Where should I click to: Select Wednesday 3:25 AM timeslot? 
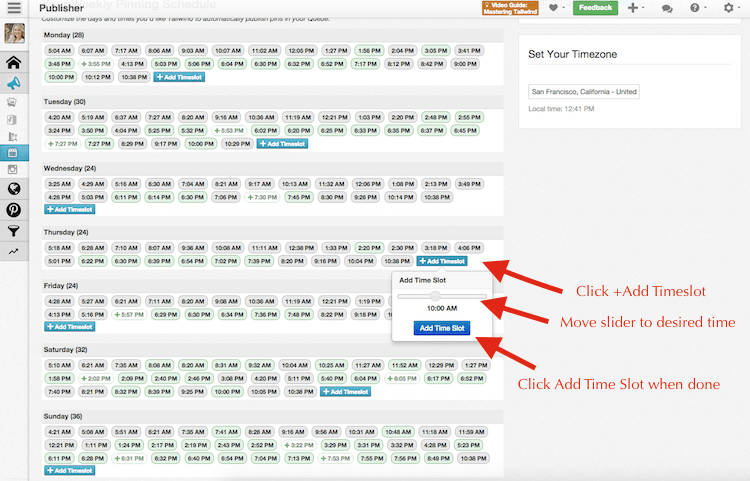pos(59,184)
